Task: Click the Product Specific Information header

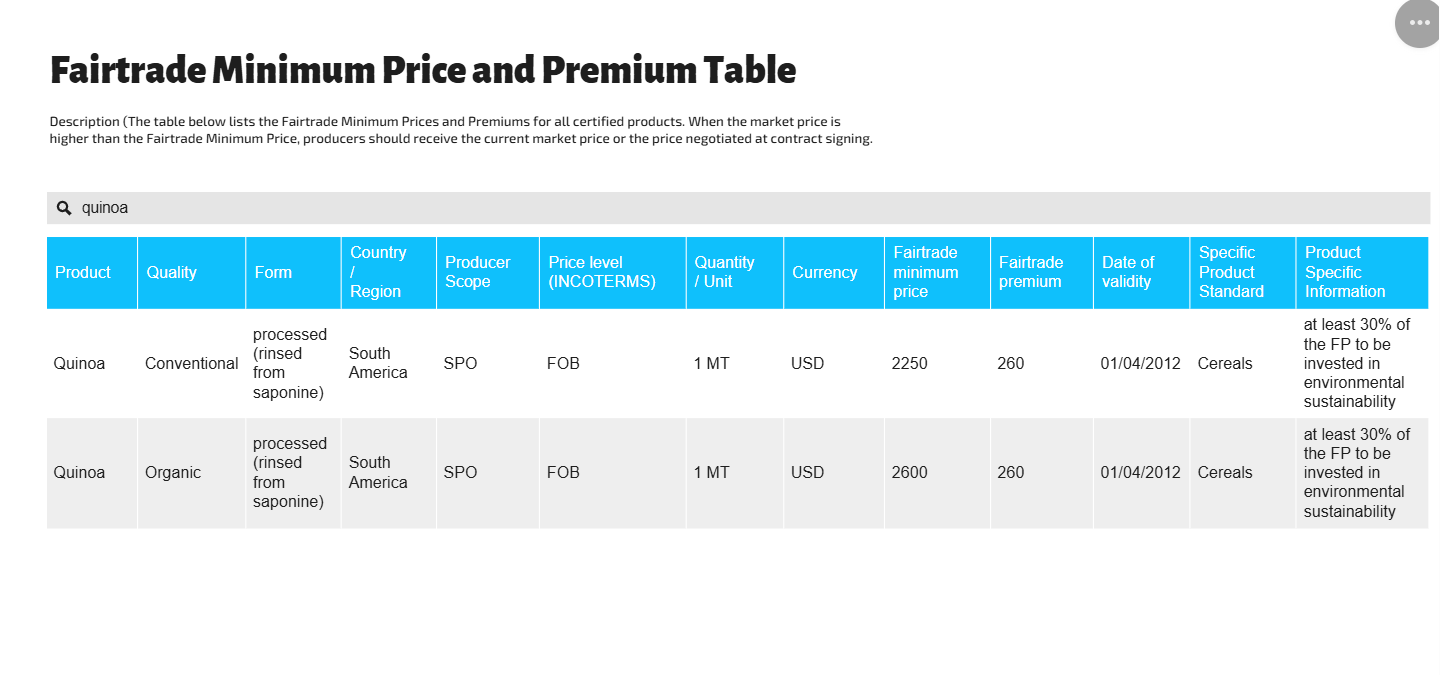Action: pyautogui.click(x=1346, y=272)
